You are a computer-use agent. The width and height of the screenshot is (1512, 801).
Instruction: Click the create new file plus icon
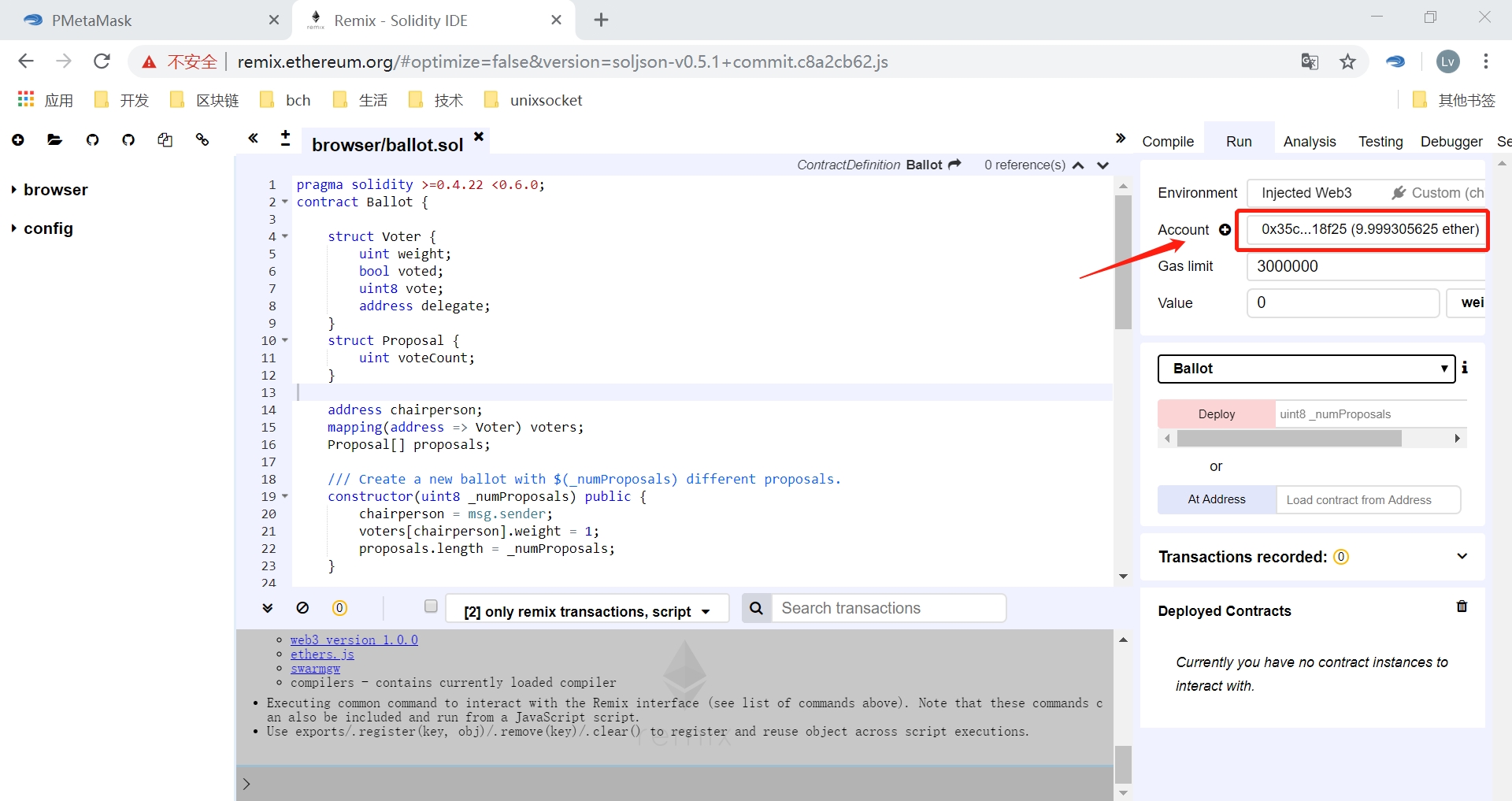click(18, 140)
